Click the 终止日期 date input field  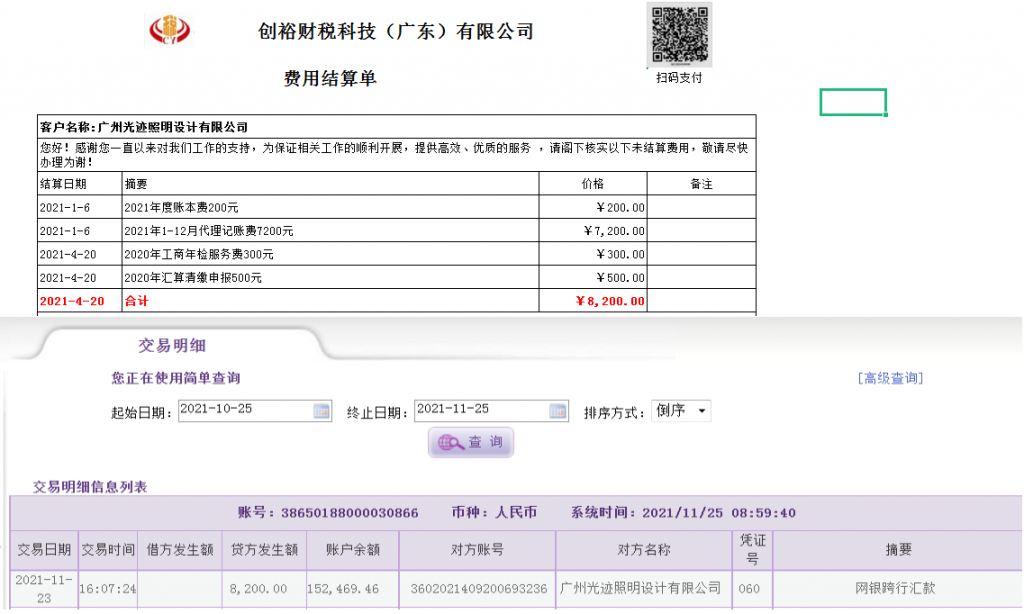[491, 410]
